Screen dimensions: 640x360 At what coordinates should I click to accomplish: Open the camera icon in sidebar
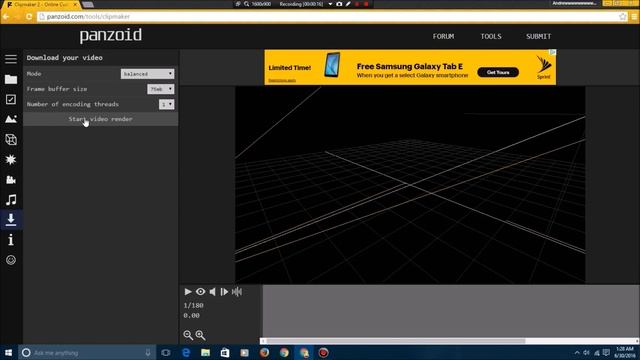(11, 180)
